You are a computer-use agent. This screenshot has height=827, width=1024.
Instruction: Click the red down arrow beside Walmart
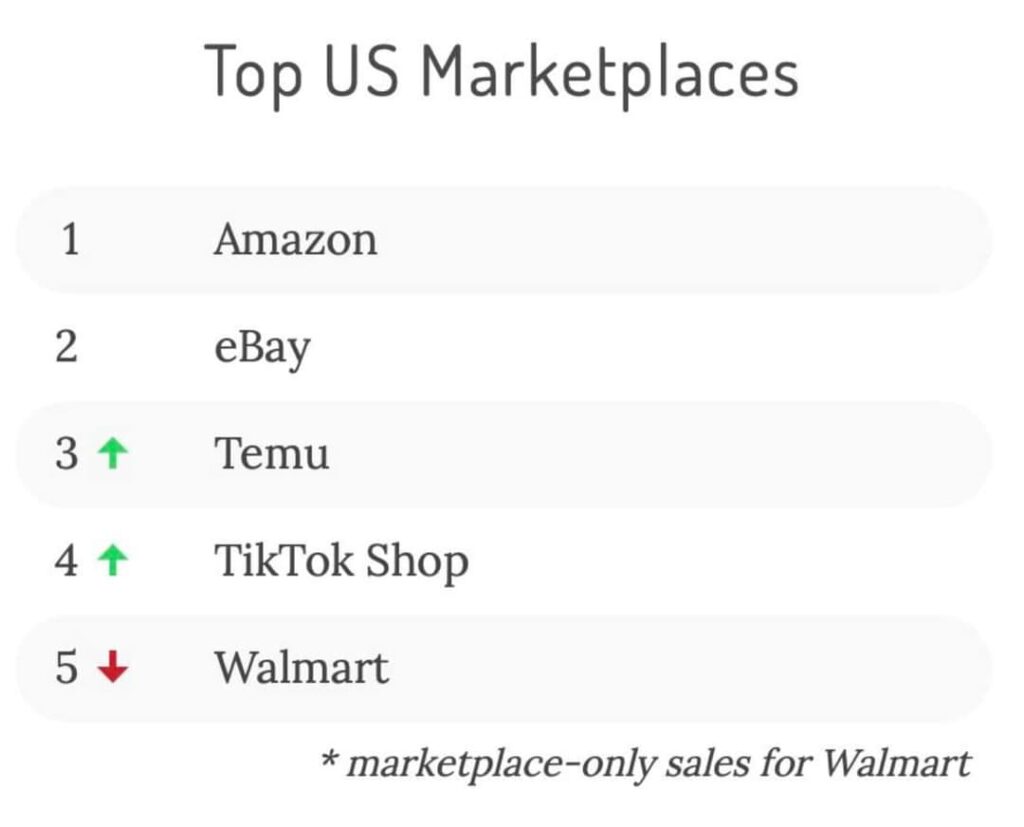click(112, 667)
